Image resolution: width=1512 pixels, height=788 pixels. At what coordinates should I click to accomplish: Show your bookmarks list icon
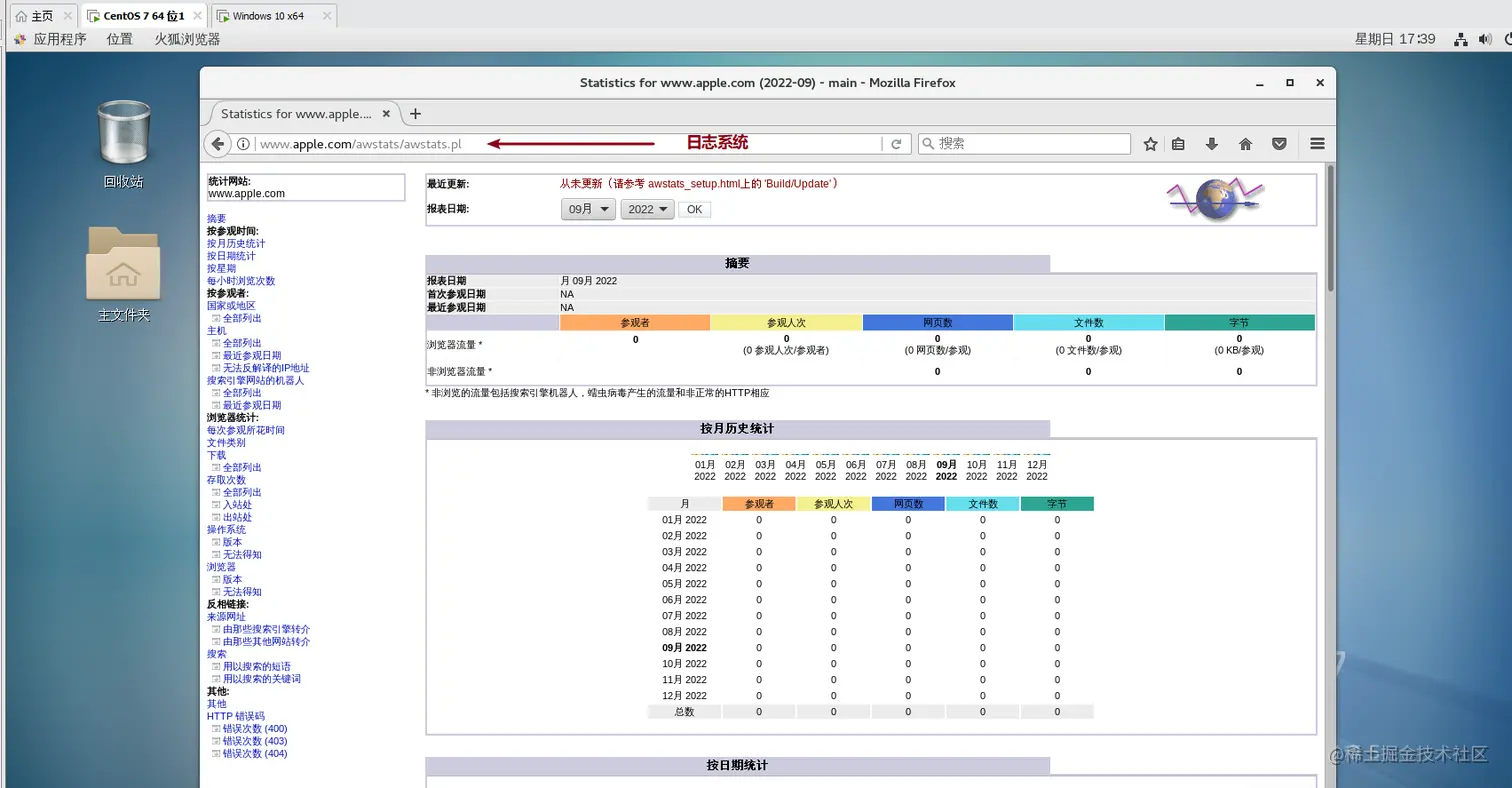tap(1178, 144)
